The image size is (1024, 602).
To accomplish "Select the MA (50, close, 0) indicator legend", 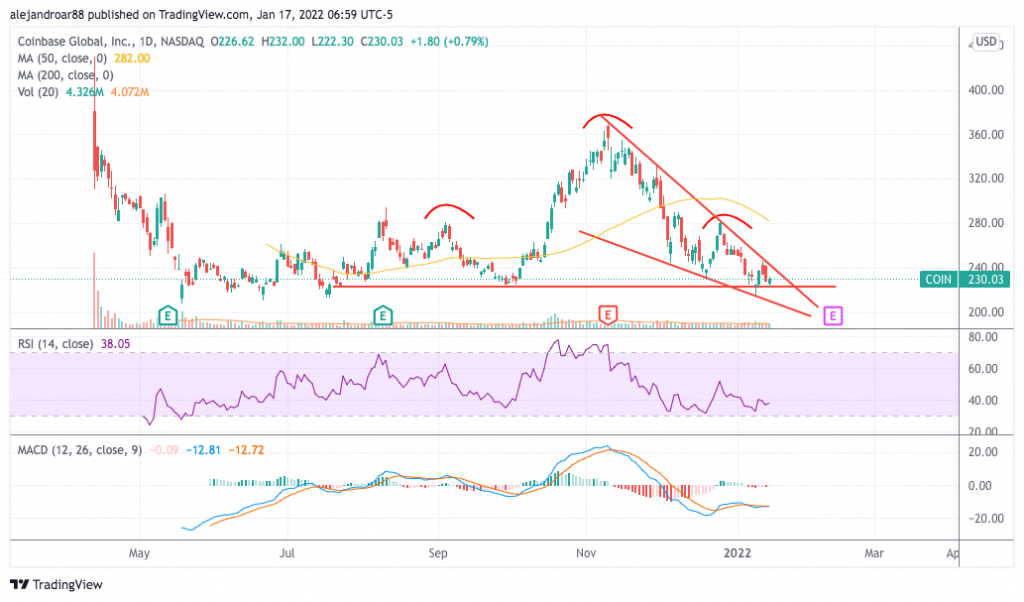I will click(62, 58).
